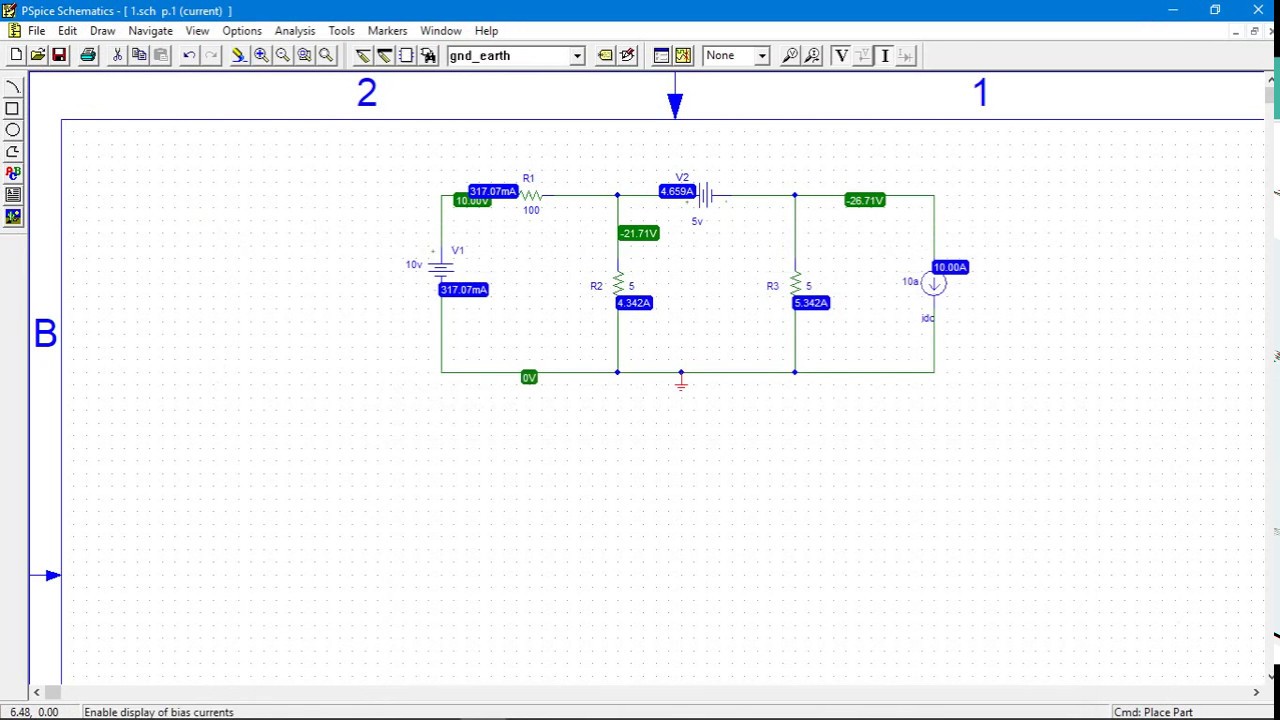Select the Draw Block tool
The height and width of the screenshot is (720, 1280).
point(407,56)
